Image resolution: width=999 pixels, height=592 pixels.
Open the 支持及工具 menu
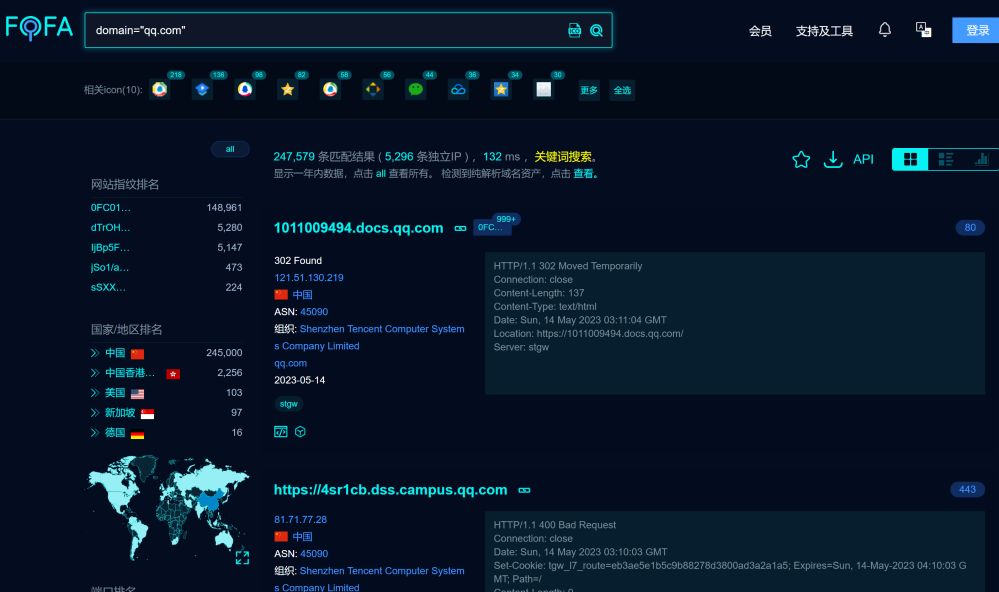(824, 31)
